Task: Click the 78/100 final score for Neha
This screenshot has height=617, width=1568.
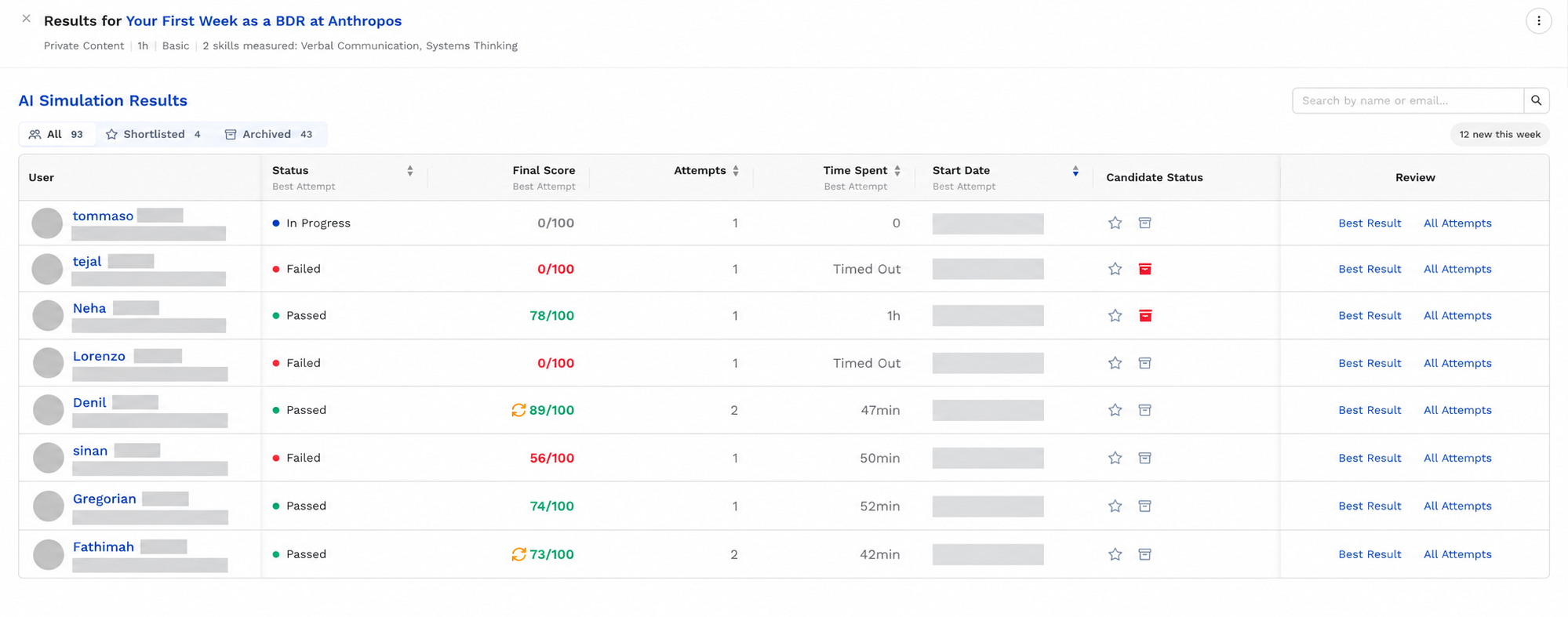Action: point(551,316)
